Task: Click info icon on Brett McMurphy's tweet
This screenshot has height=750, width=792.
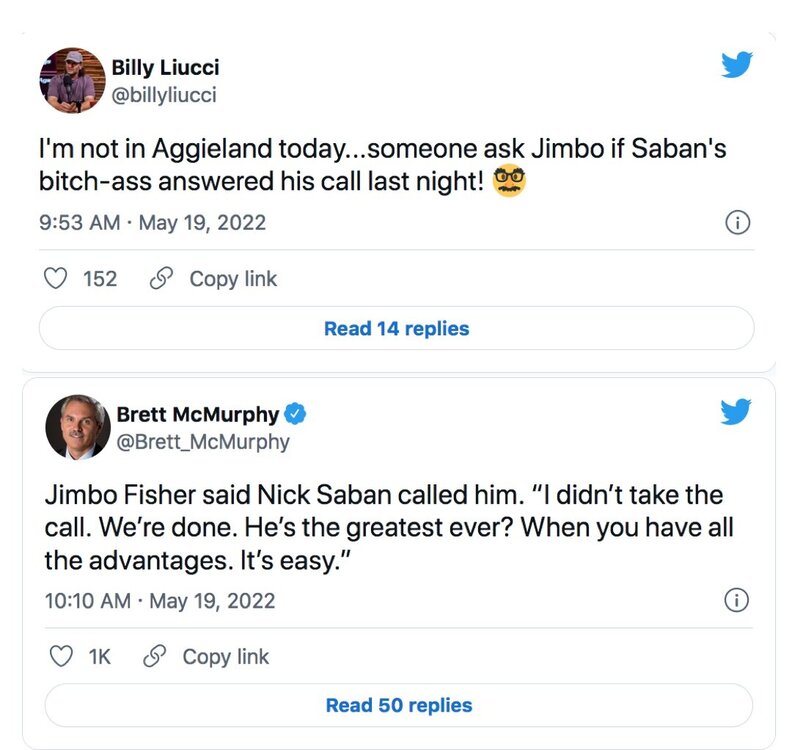Action: pyautogui.click(x=736, y=600)
